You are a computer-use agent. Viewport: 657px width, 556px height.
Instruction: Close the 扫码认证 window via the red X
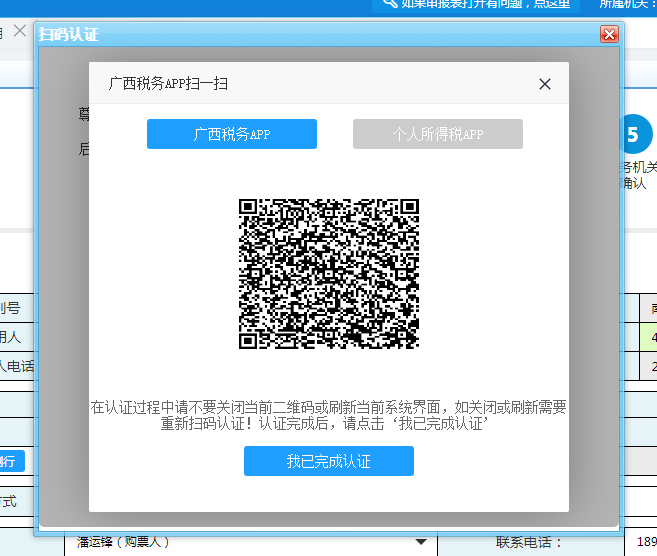pyautogui.click(x=609, y=34)
